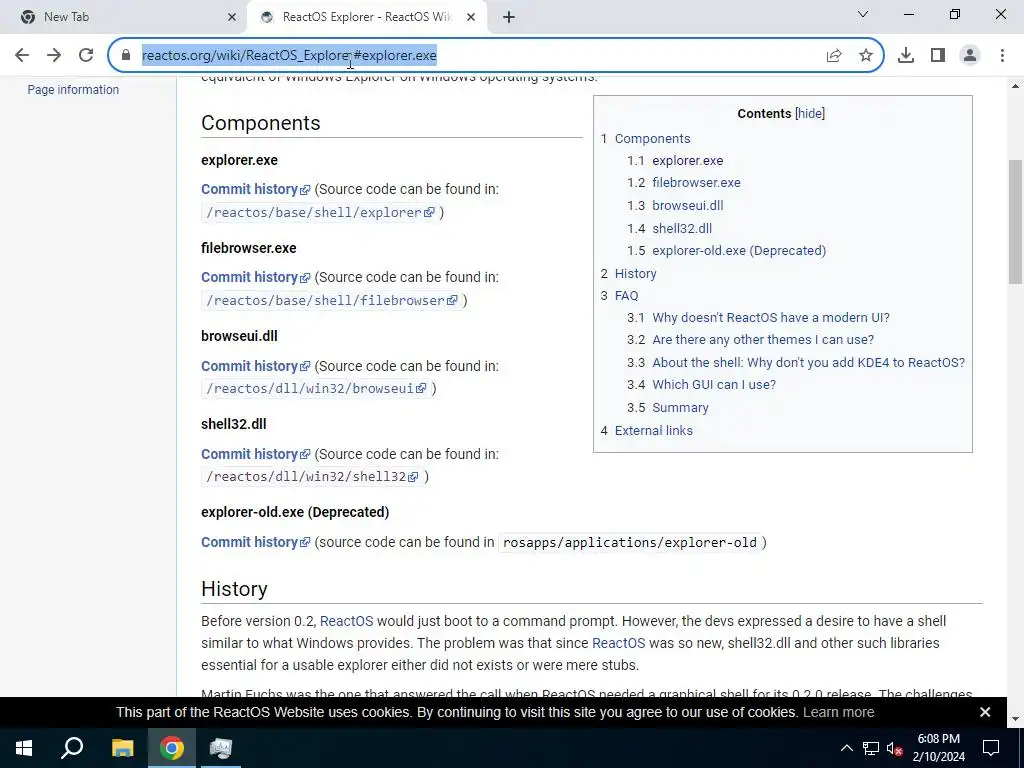
Task: Jump to 1.2 filebrowser.exe in contents
Action: pos(684,183)
